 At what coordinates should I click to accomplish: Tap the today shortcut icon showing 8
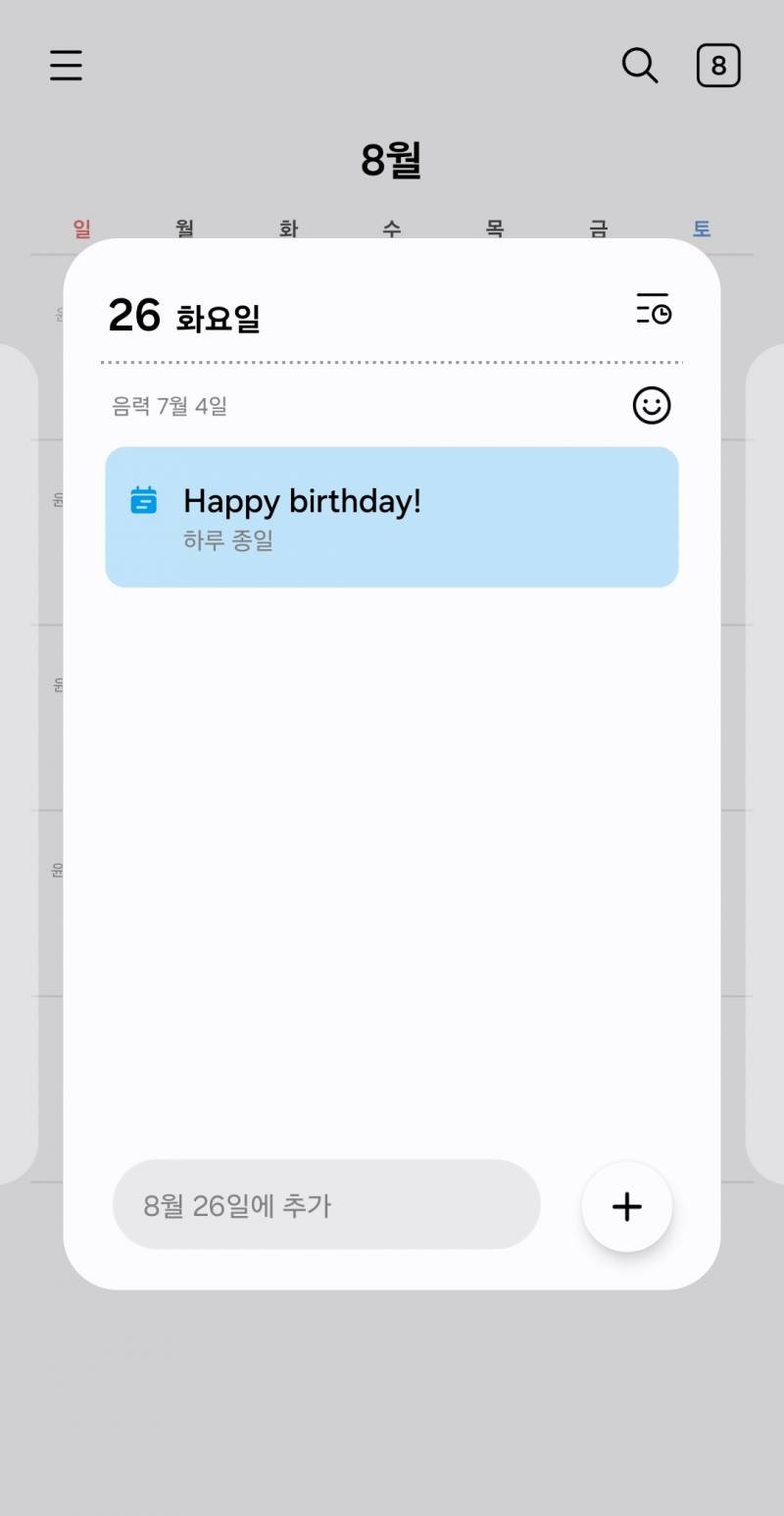tap(718, 65)
